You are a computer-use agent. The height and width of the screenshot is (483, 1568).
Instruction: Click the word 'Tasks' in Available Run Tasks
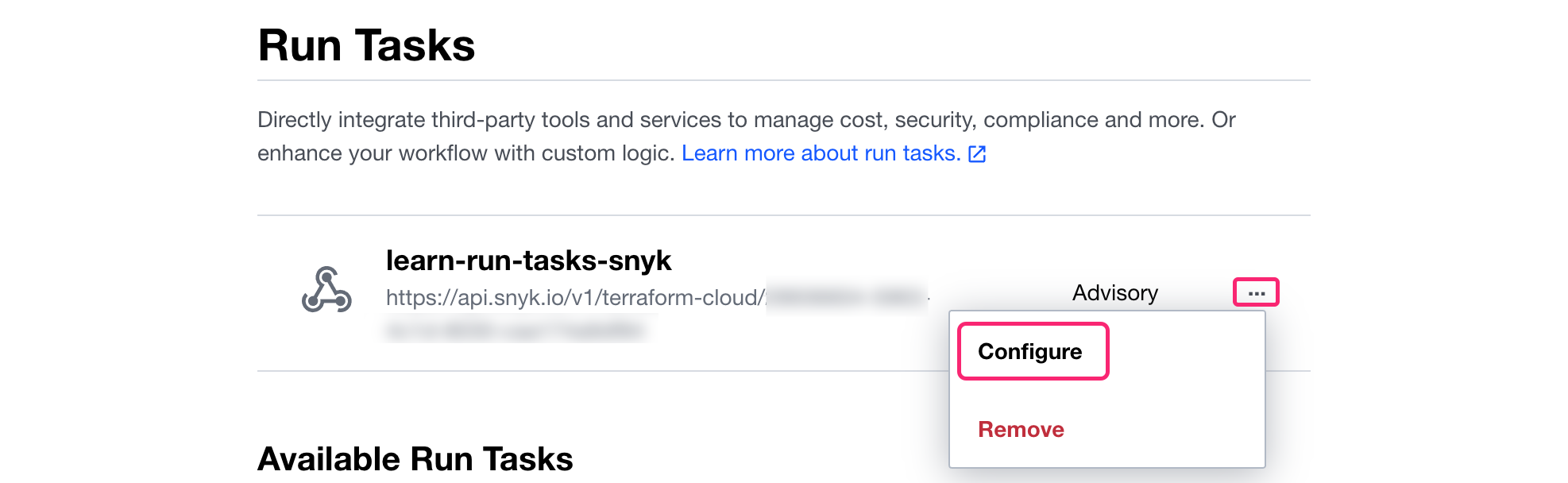[527, 458]
